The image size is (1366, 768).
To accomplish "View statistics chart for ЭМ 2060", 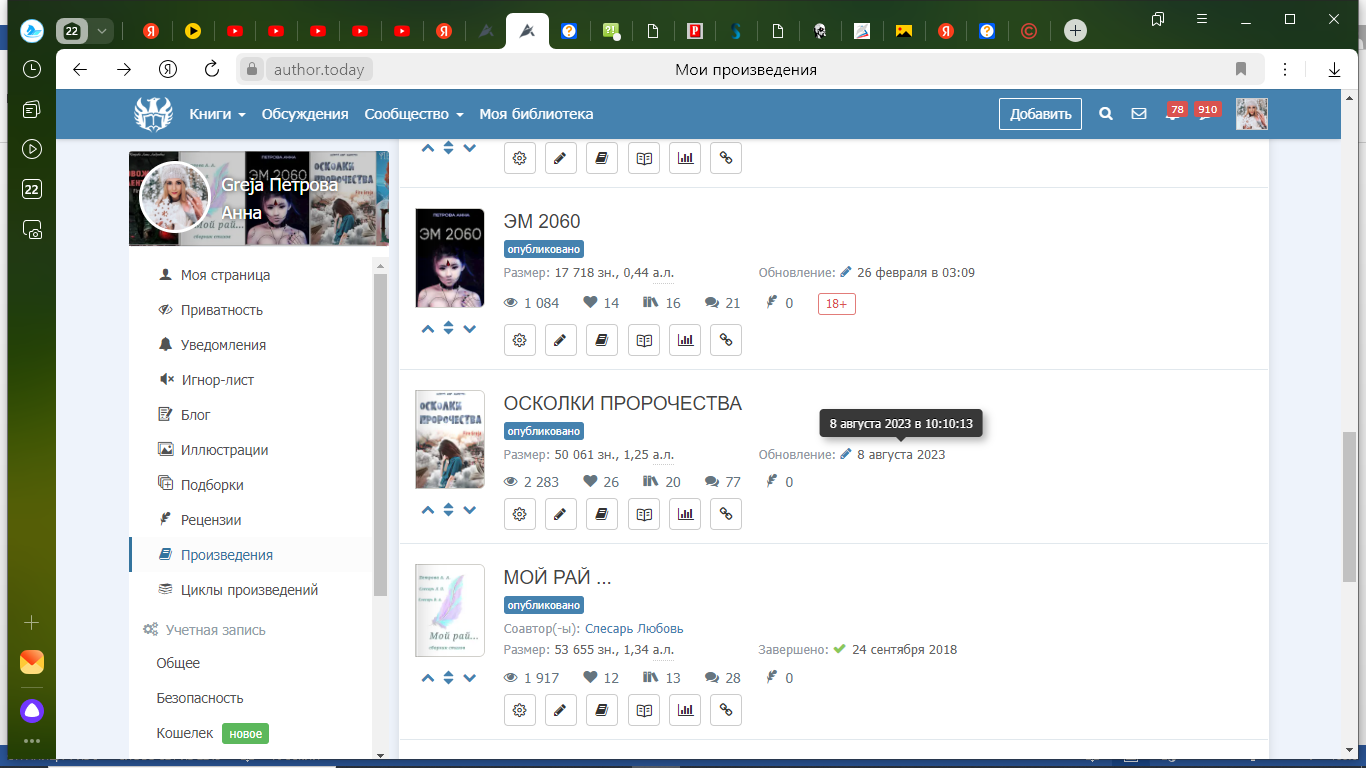I will (685, 340).
